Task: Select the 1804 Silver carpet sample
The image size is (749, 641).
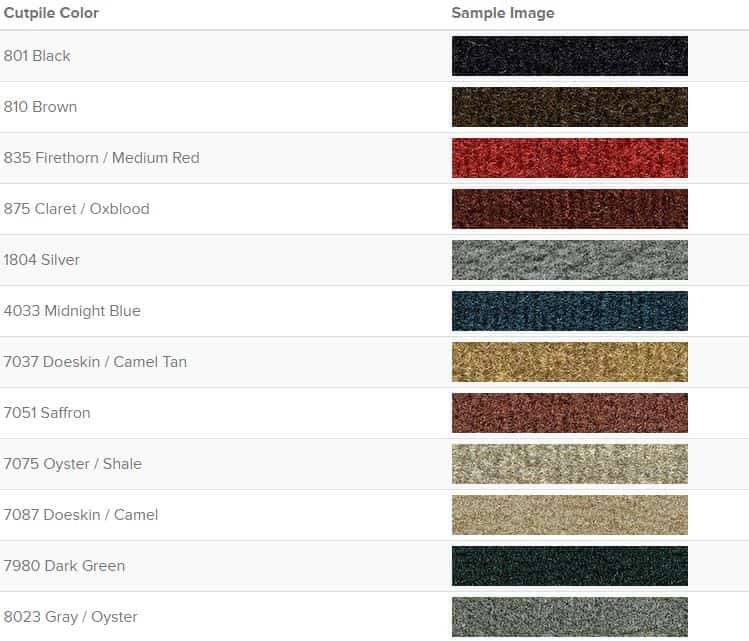Action: pos(570,260)
